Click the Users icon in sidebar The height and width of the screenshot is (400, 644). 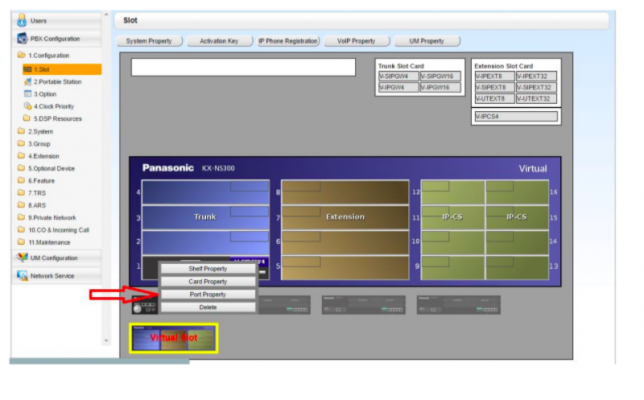(24, 20)
